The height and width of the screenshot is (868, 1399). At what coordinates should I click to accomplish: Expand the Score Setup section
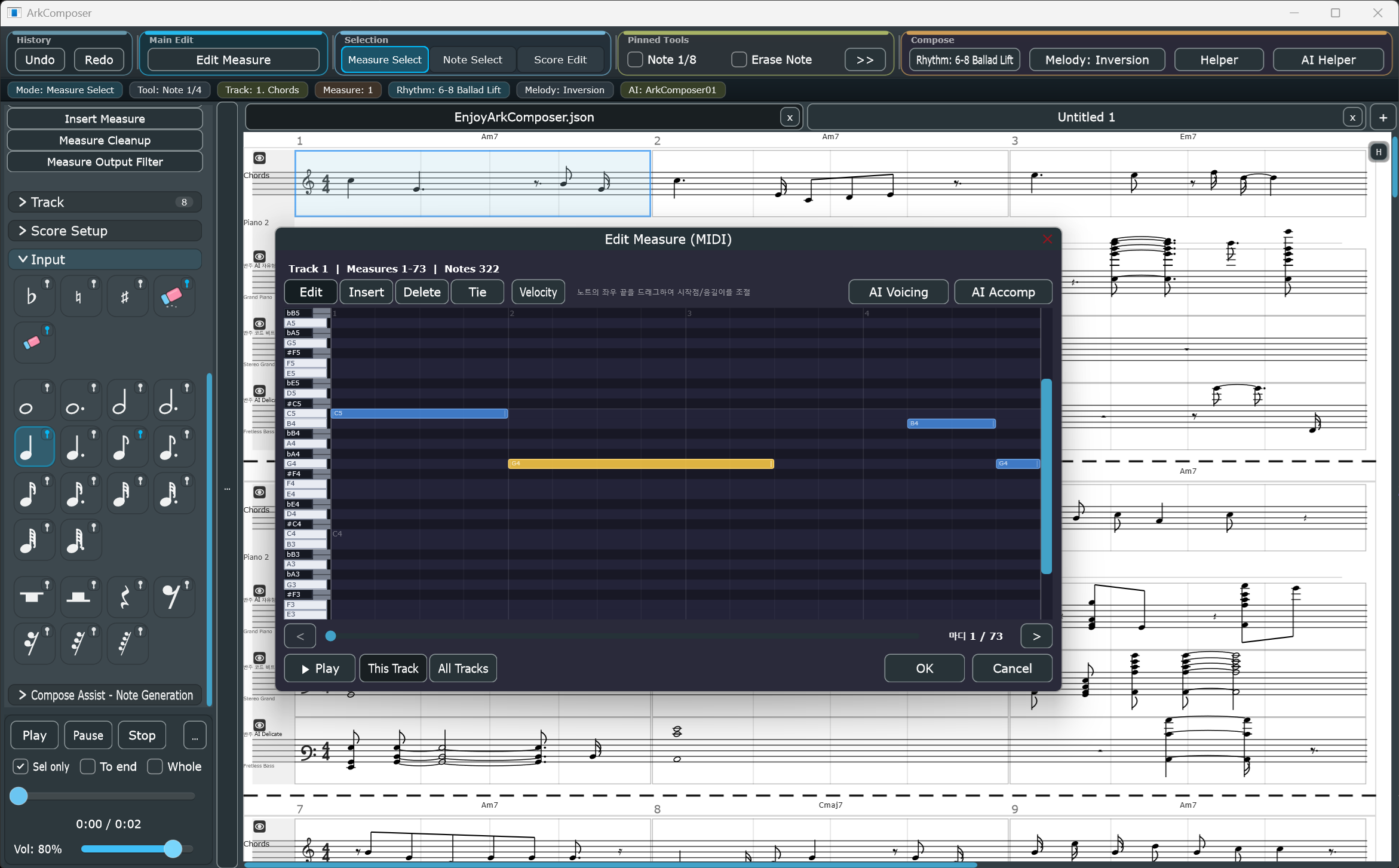click(x=105, y=231)
